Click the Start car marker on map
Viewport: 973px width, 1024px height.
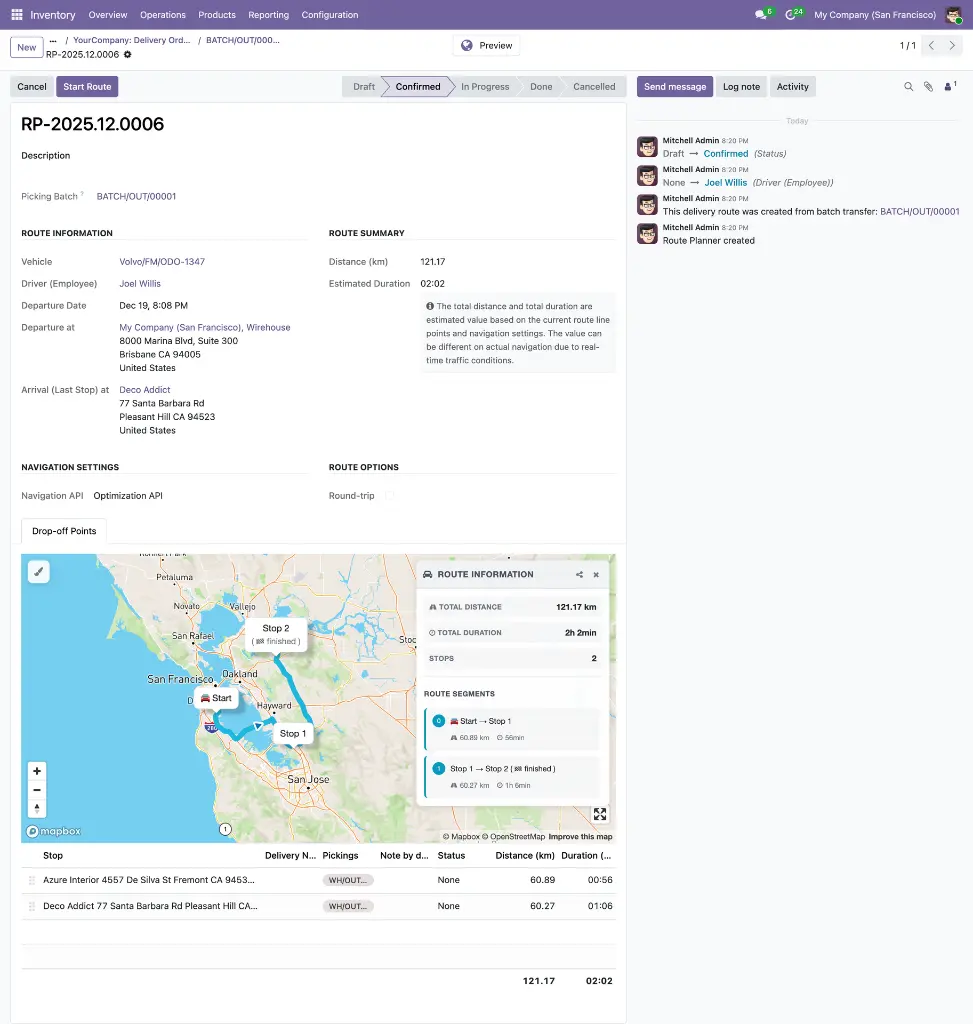(216, 698)
